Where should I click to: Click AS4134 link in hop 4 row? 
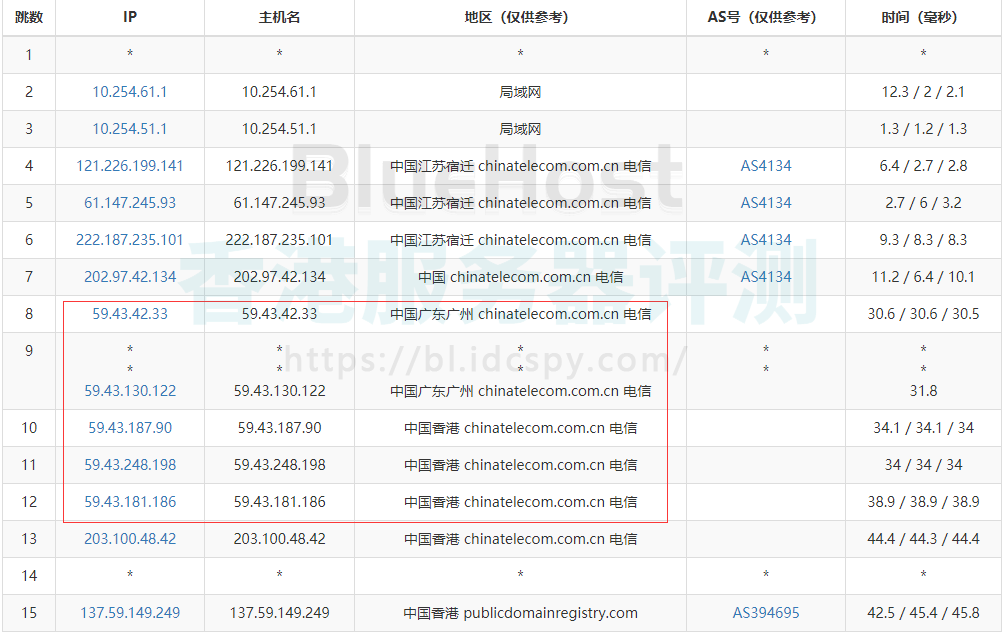point(766,166)
